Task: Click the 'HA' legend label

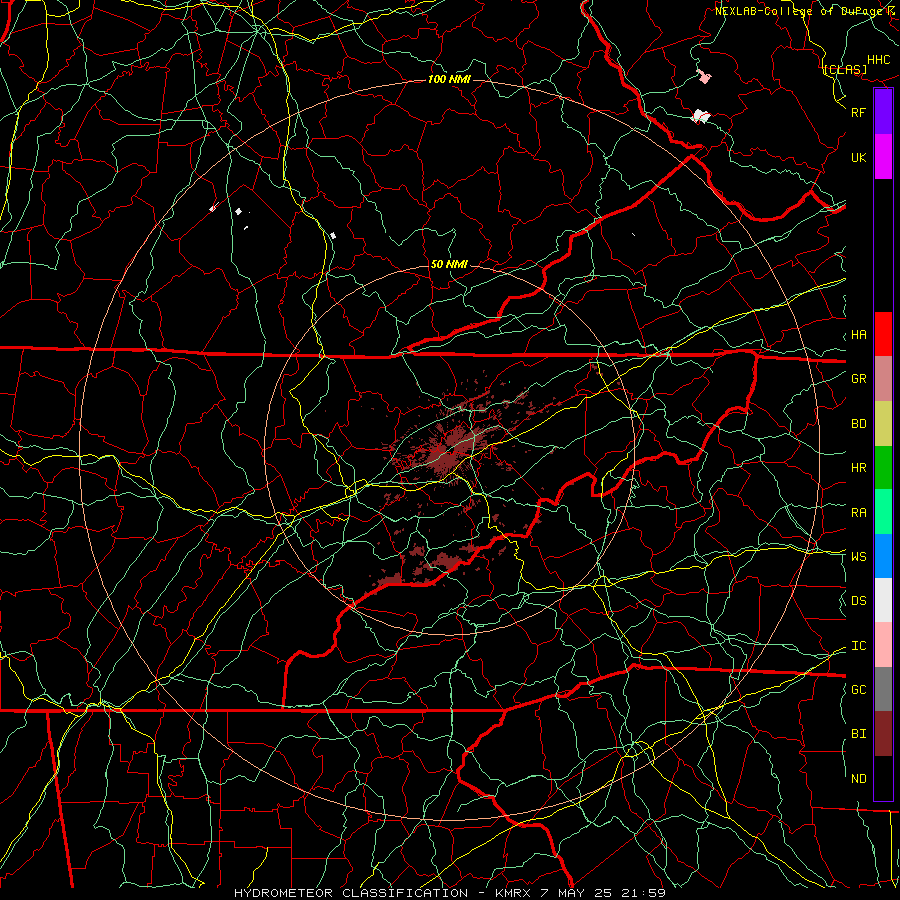Action: (858, 335)
